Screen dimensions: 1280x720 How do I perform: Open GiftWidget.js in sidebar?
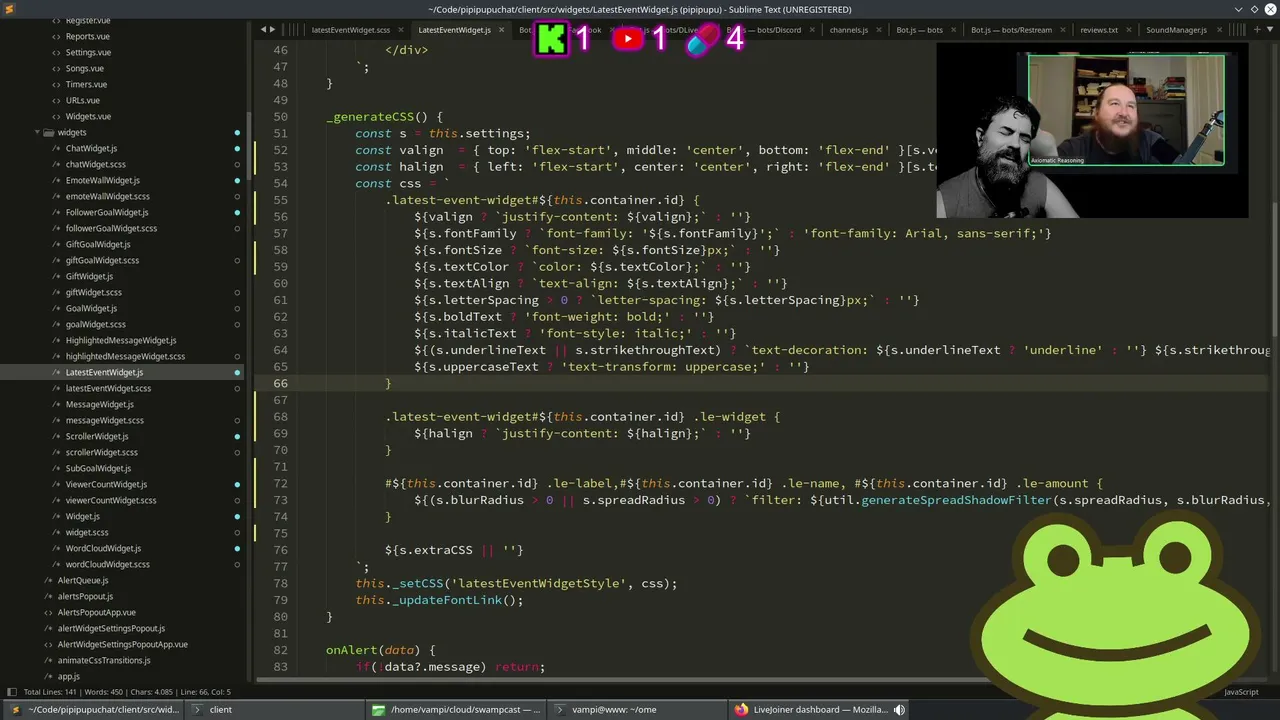coord(89,276)
